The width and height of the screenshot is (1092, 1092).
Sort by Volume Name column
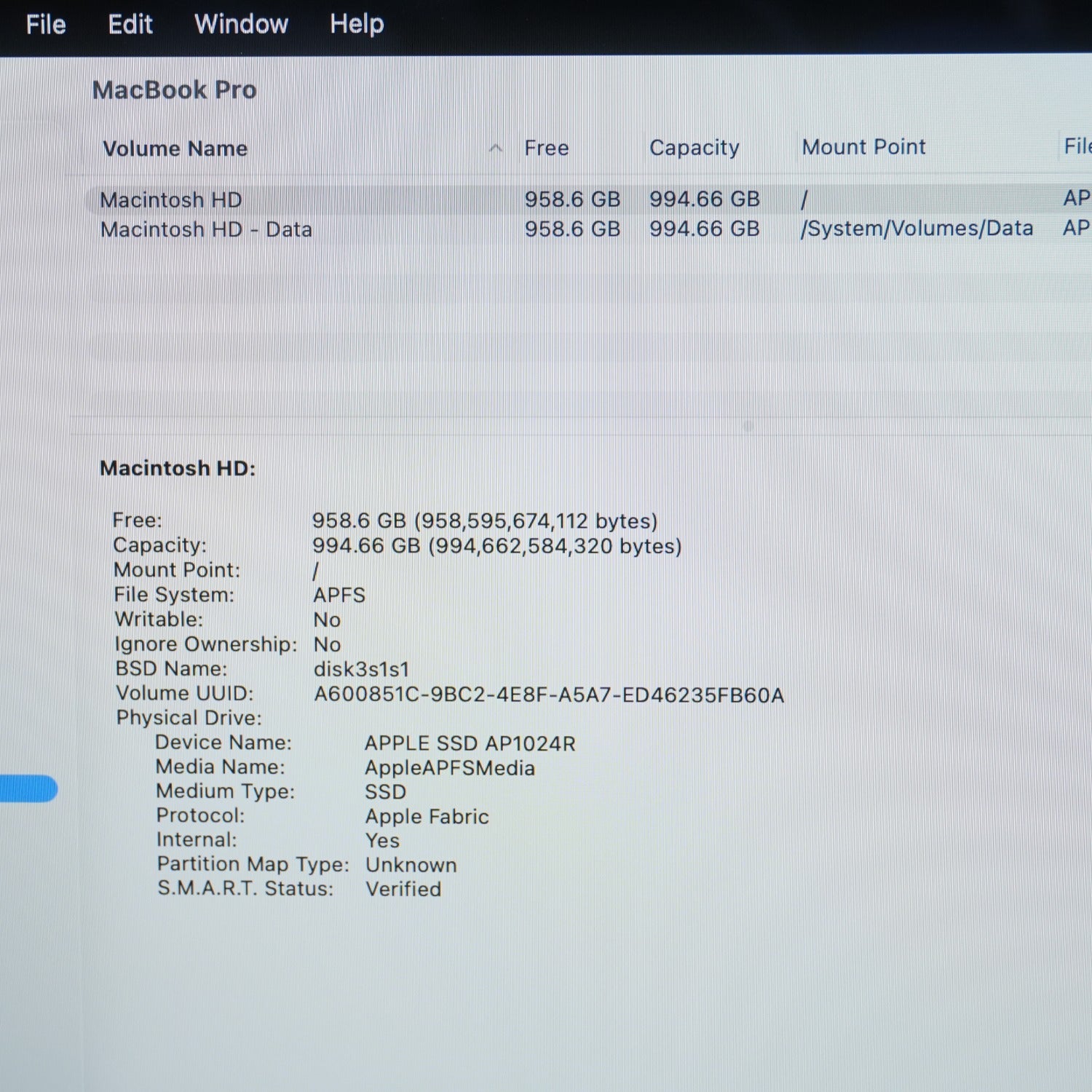[175, 149]
